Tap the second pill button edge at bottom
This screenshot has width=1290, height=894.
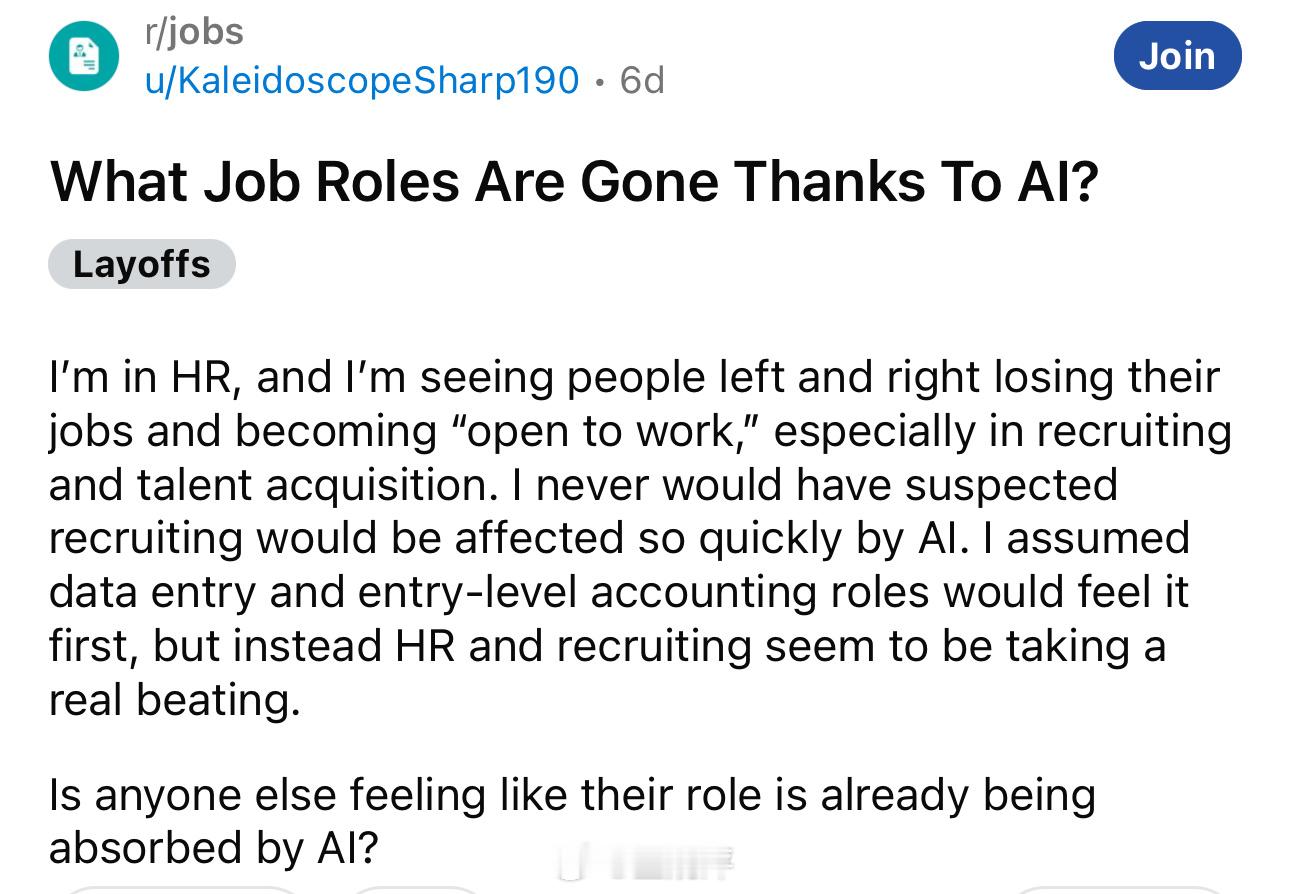pos(415,888)
